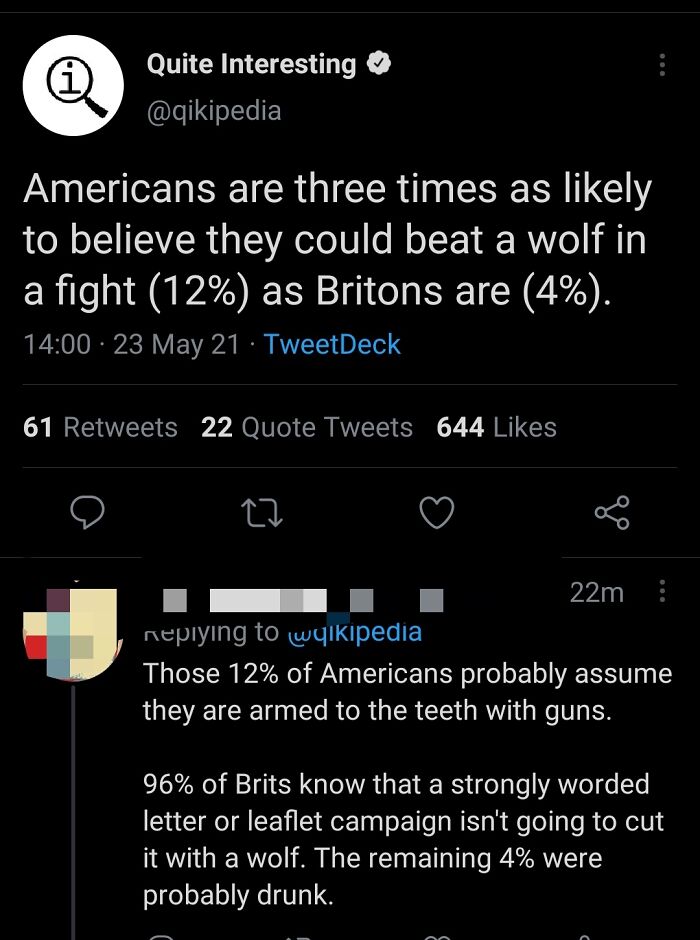
Task: Open the three-dot menu on the main tweet
Action: coord(662,64)
